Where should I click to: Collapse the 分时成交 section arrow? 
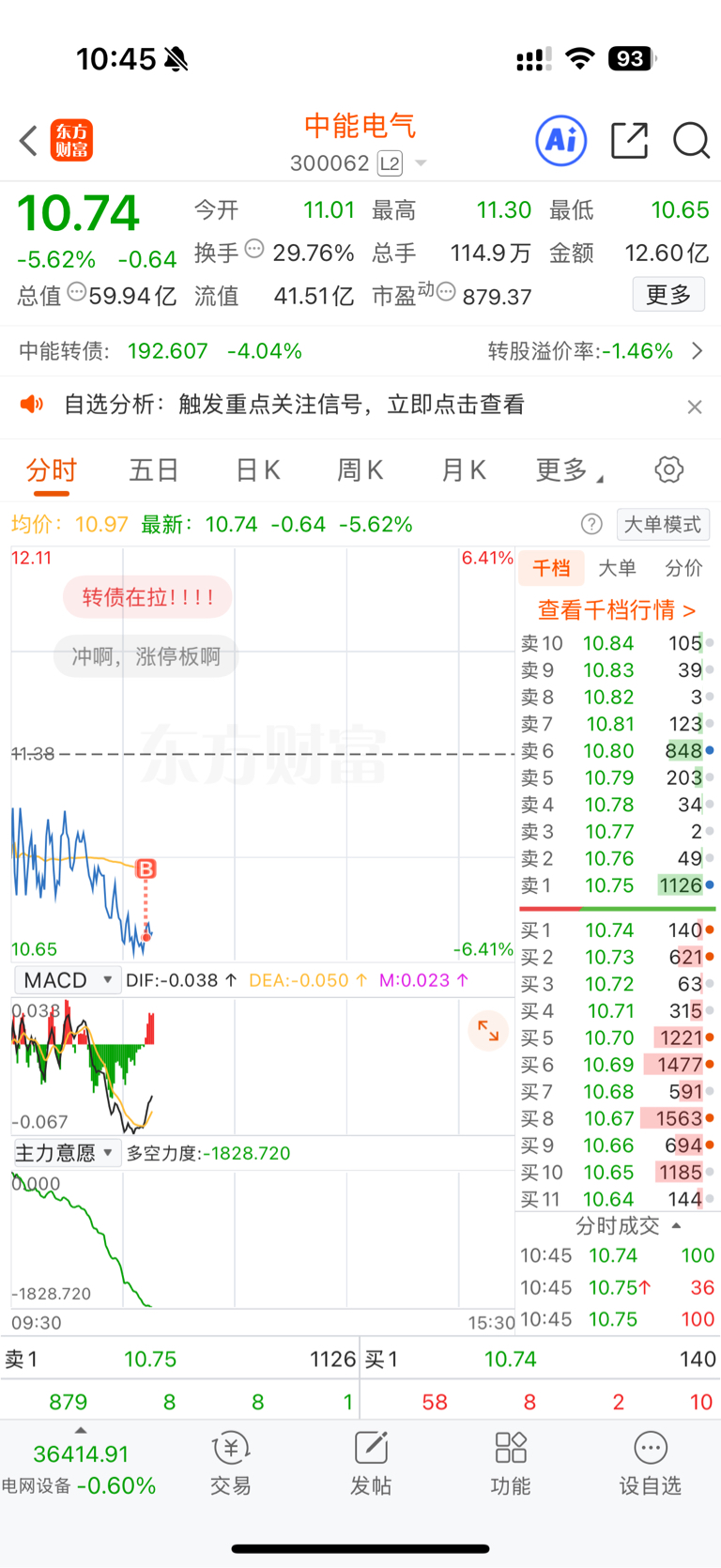[x=677, y=1225]
